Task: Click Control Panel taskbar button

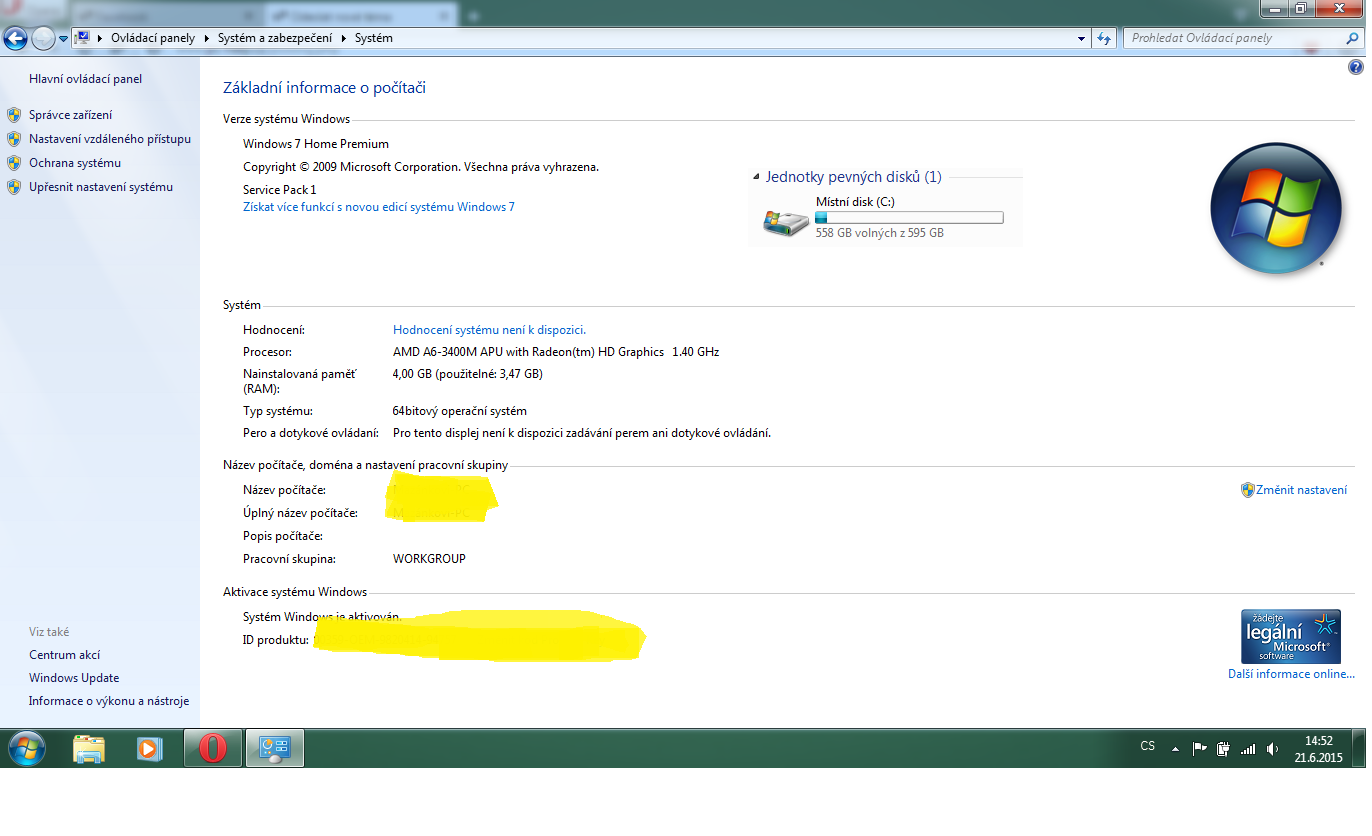Action: 274,748
